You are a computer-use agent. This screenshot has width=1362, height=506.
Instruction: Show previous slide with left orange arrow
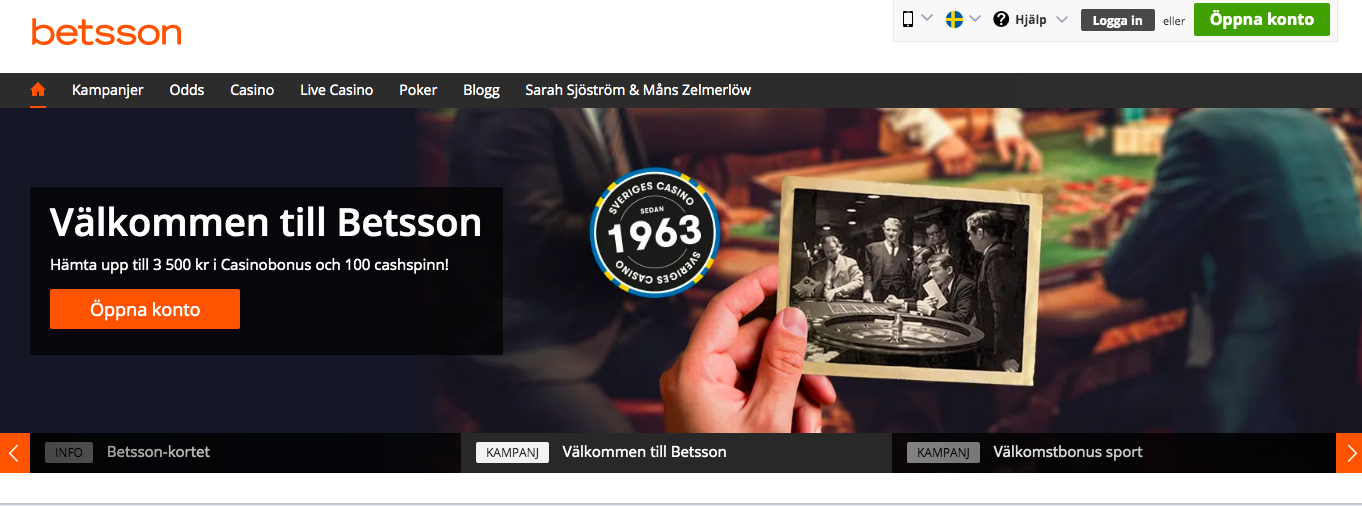pos(14,453)
